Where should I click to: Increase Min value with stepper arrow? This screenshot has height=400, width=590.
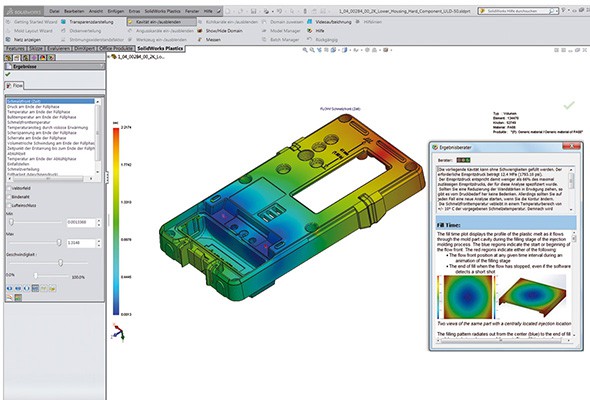(x=99, y=221)
